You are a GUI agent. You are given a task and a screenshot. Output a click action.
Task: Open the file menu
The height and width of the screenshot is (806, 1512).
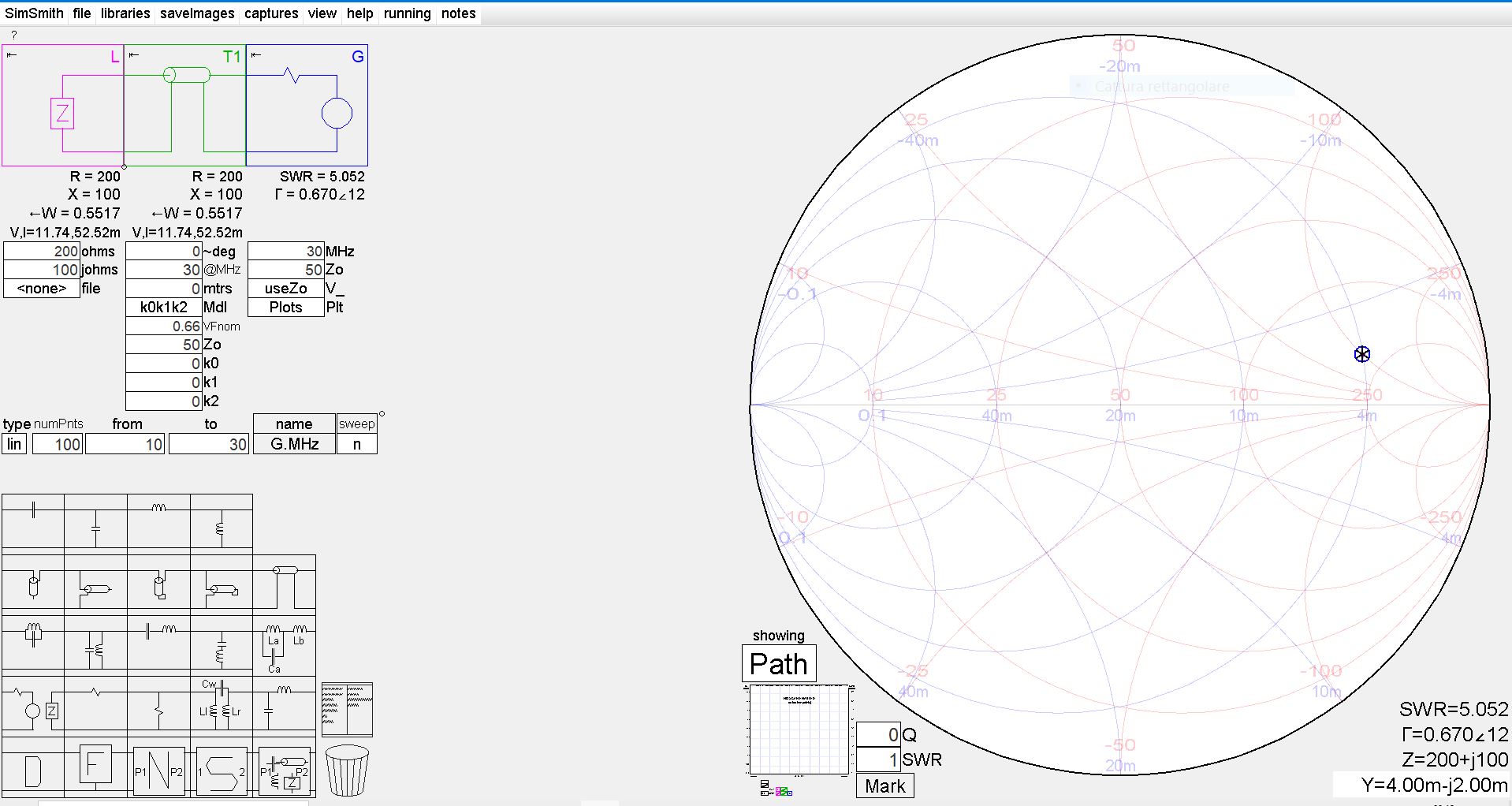[82, 13]
